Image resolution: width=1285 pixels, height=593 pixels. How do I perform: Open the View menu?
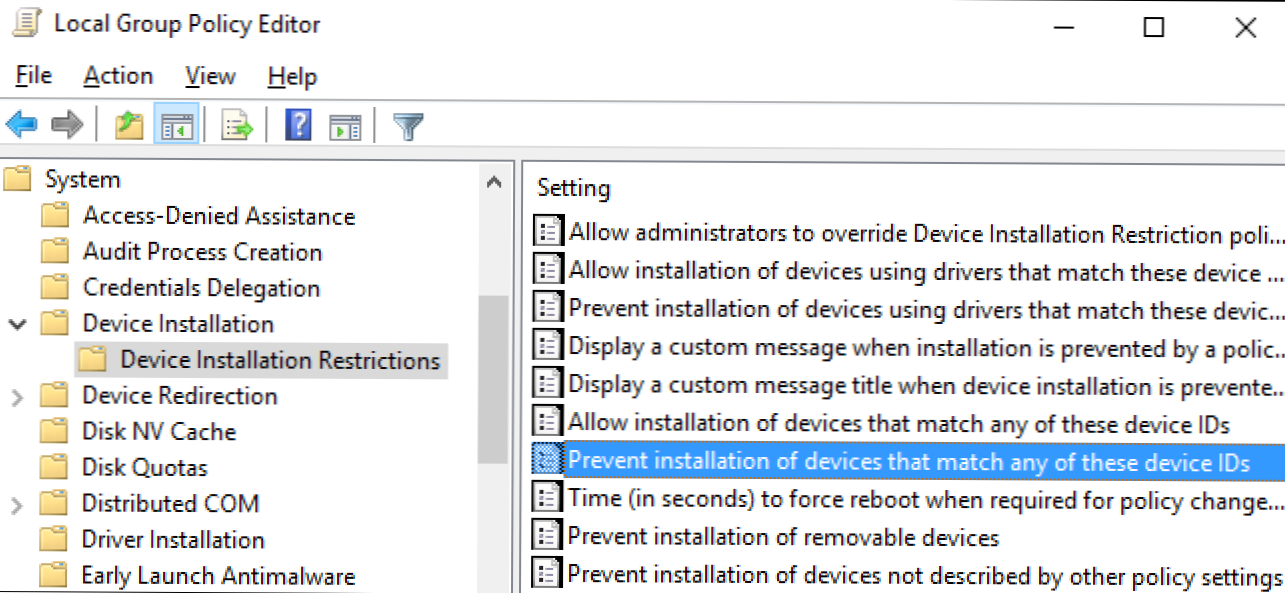210,76
